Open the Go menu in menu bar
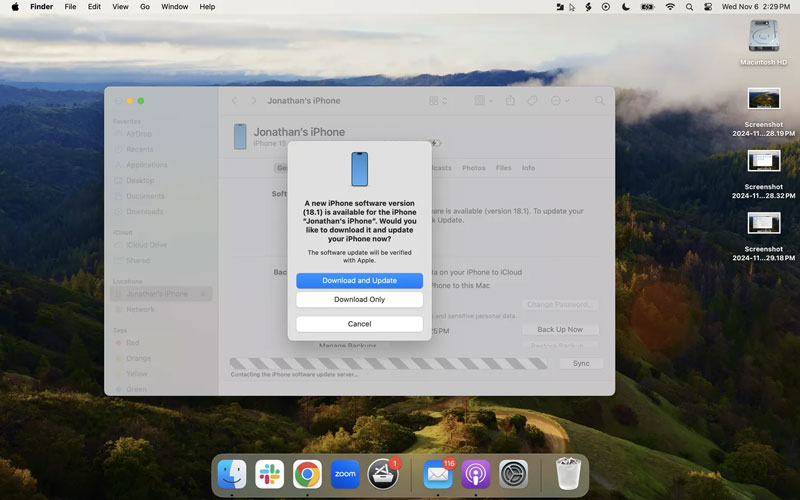Image resolution: width=800 pixels, height=500 pixels. pos(145,7)
